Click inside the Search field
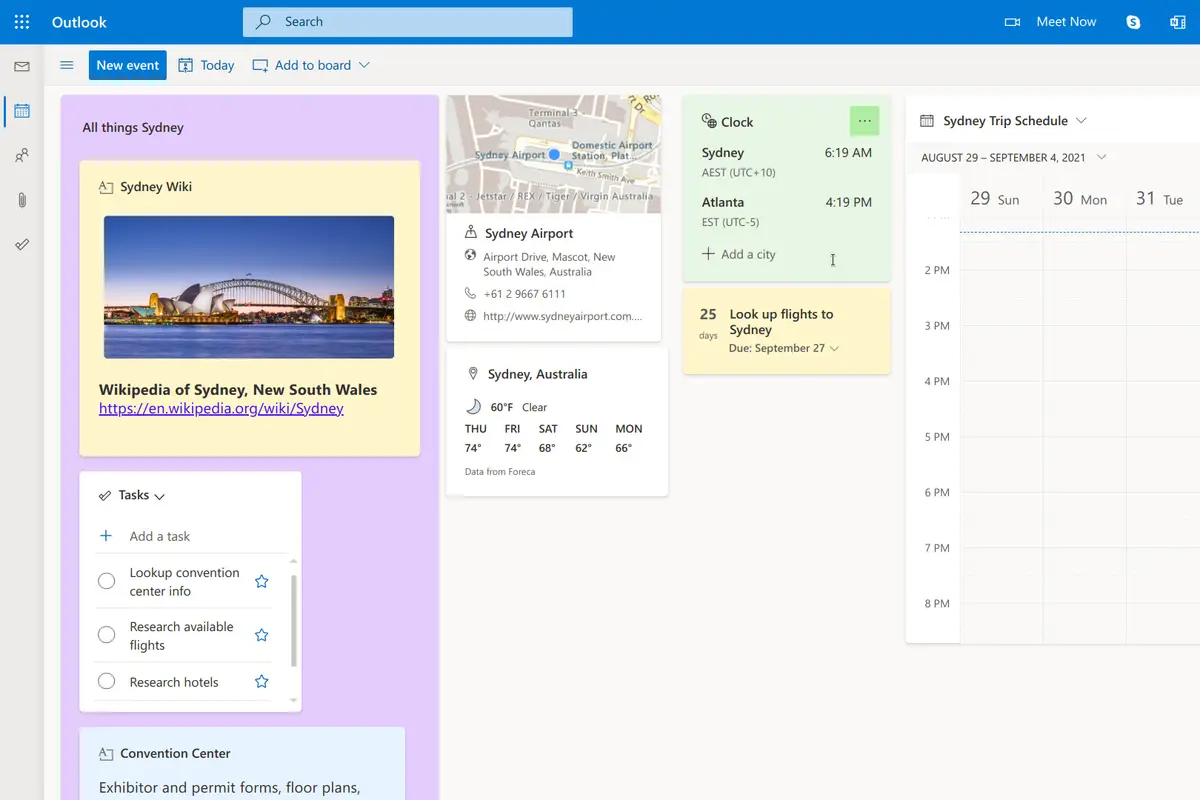The height and width of the screenshot is (800, 1200). pyautogui.click(x=407, y=21)
